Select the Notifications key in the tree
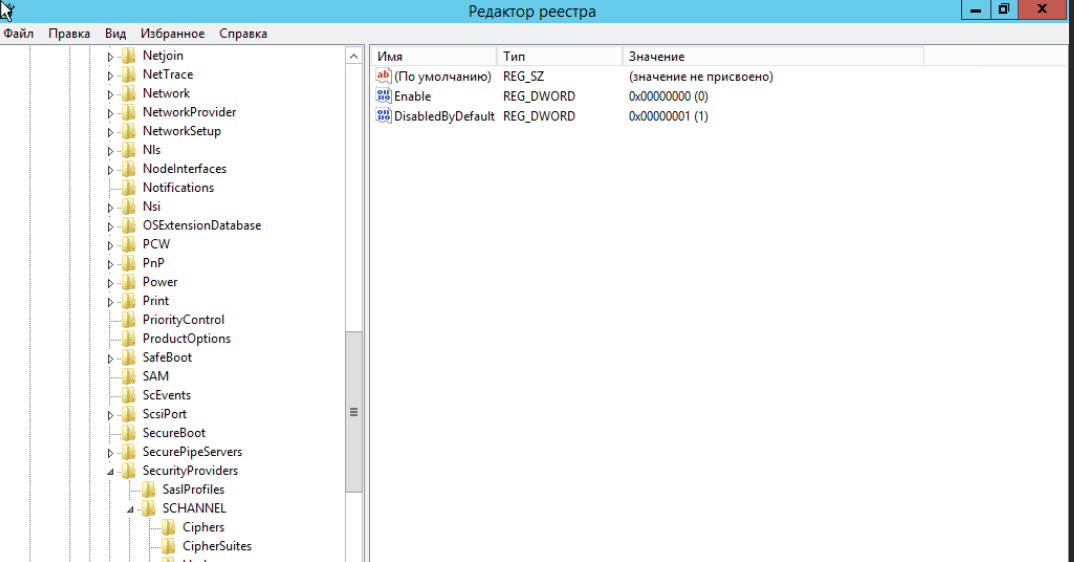The height and width of the screenshot is (562, 1074). click(x=178, y=188)
